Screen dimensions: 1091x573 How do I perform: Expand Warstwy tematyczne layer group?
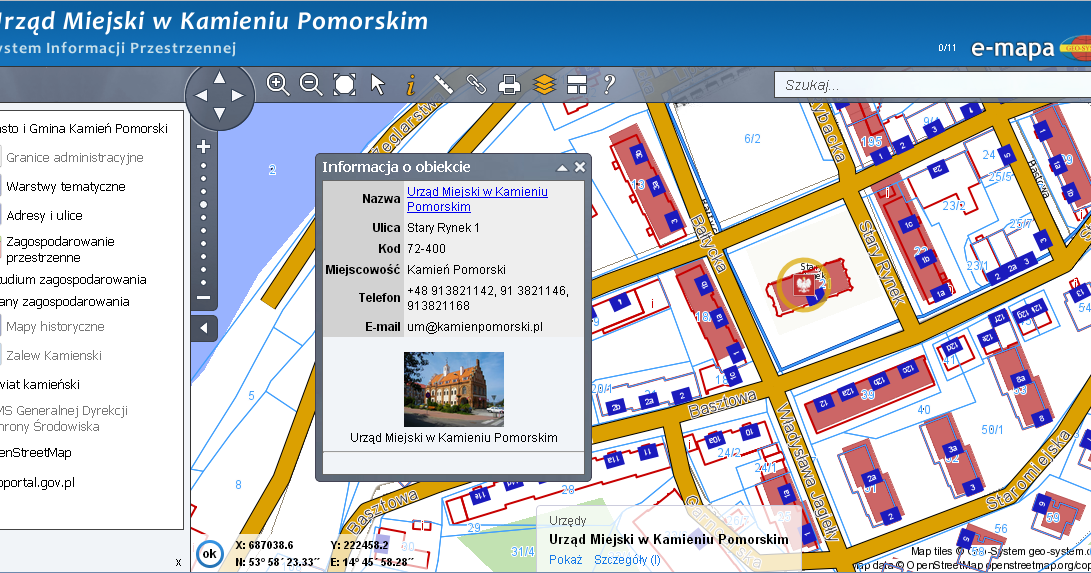[65, 186]
